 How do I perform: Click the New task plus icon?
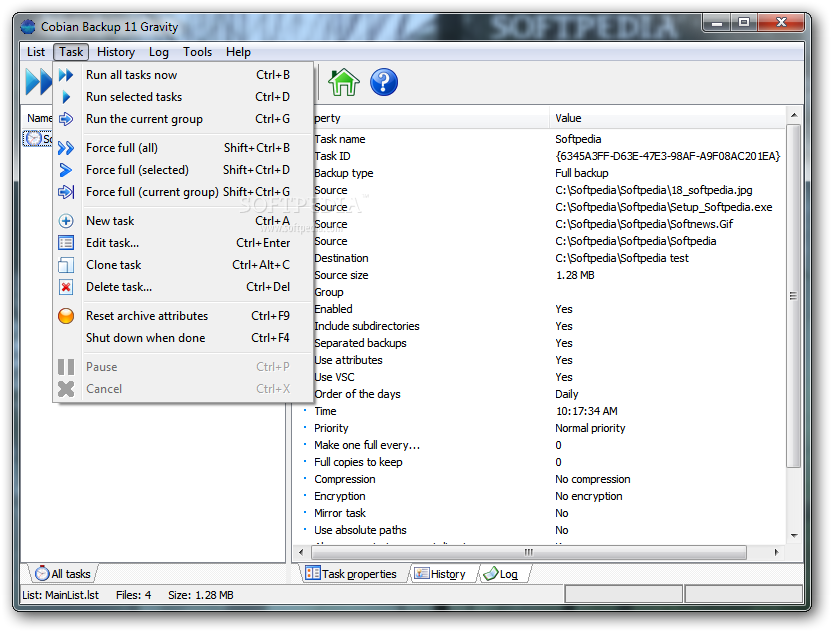[x=66, y=221]
